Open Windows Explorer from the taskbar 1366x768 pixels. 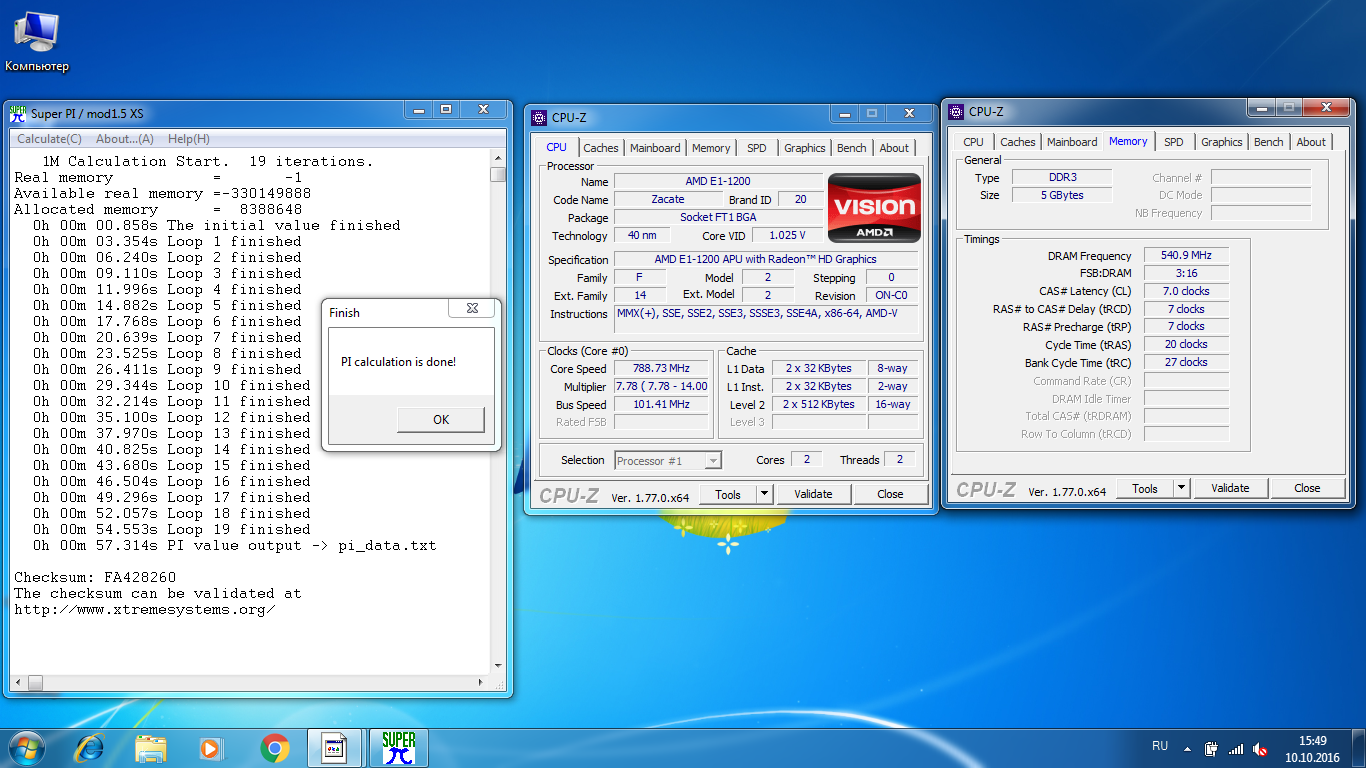tap(151, 747)
